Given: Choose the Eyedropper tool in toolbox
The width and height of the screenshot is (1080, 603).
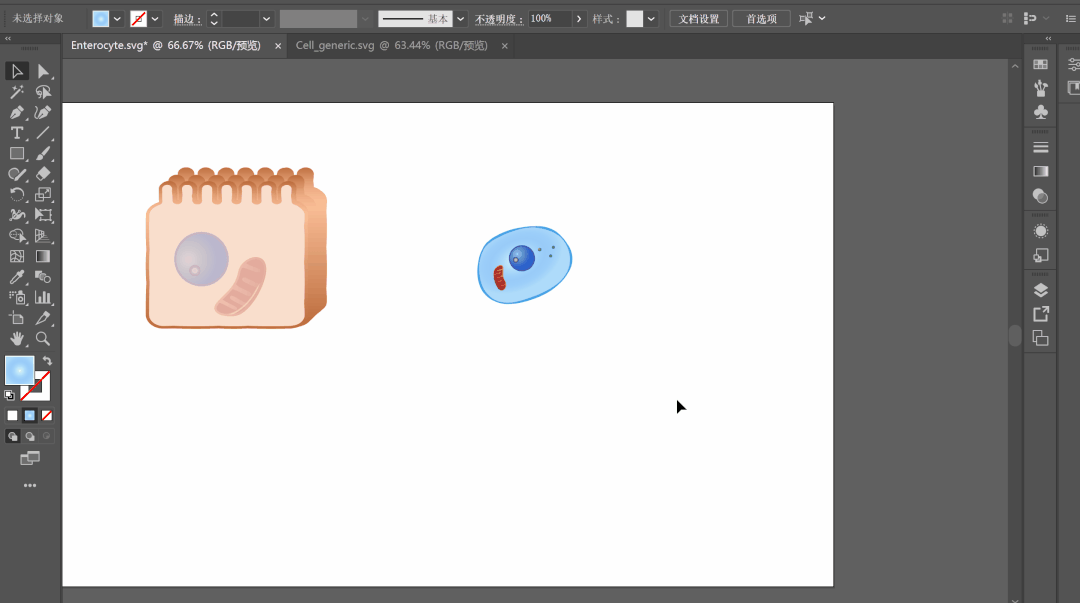Looking at the screenshot, I should (x=17, y=277).
